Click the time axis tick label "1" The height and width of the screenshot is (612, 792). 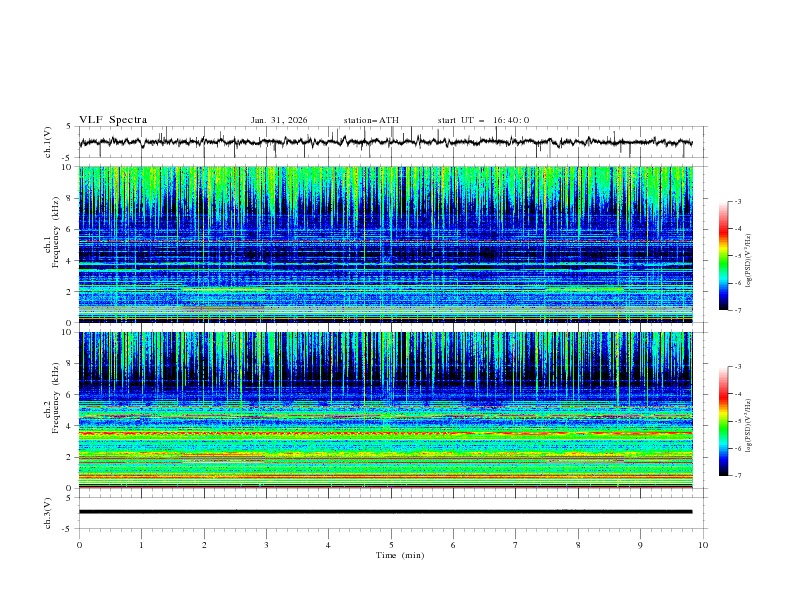tap(141, 545)
